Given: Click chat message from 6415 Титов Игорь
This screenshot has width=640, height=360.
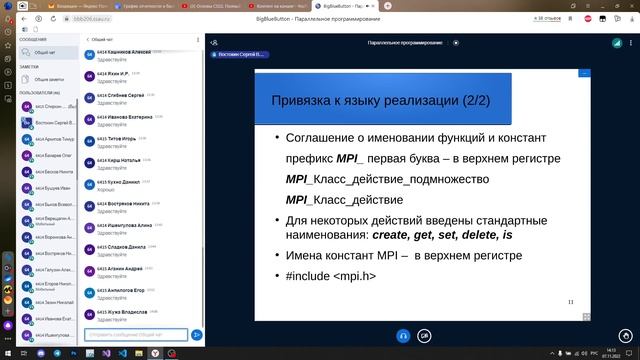Looking at the screenshot, I should pos(142,142).
